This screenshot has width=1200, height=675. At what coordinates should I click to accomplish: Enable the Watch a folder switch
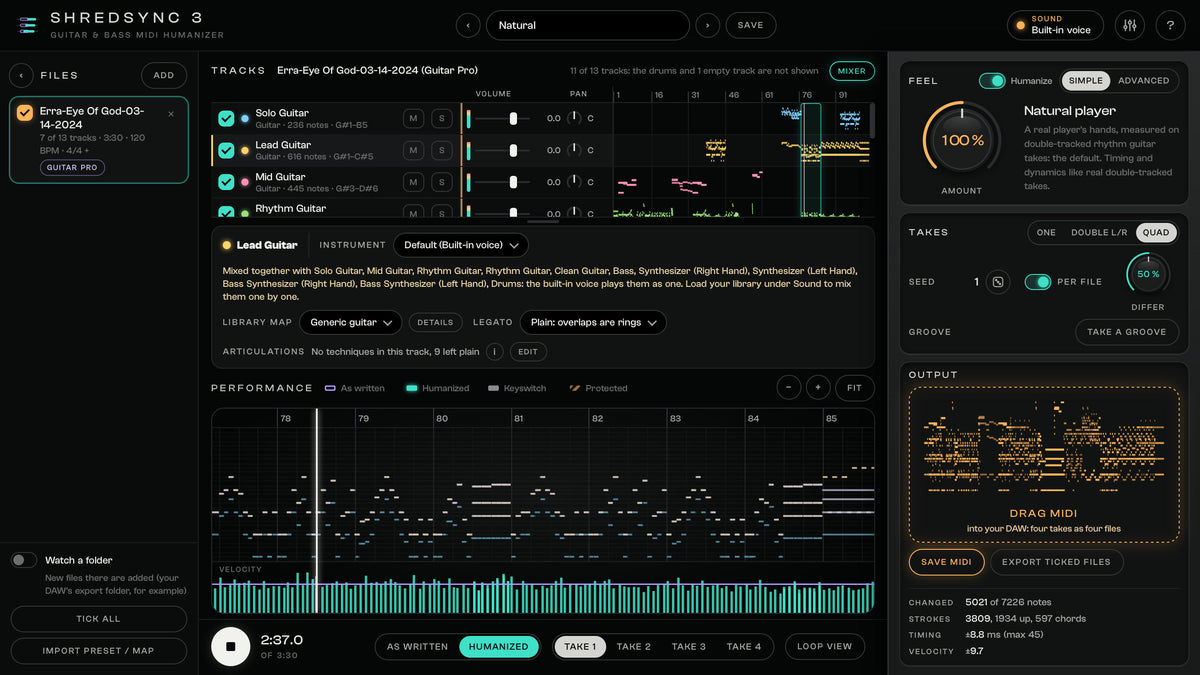tap(24, 560)
